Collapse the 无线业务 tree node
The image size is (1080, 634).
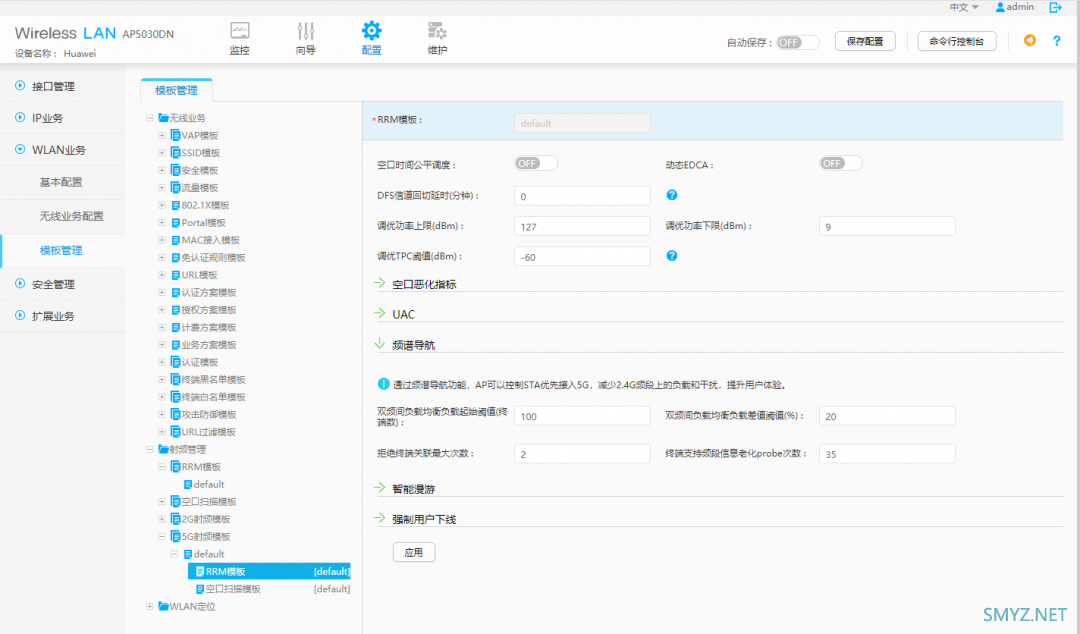(149, 118)
